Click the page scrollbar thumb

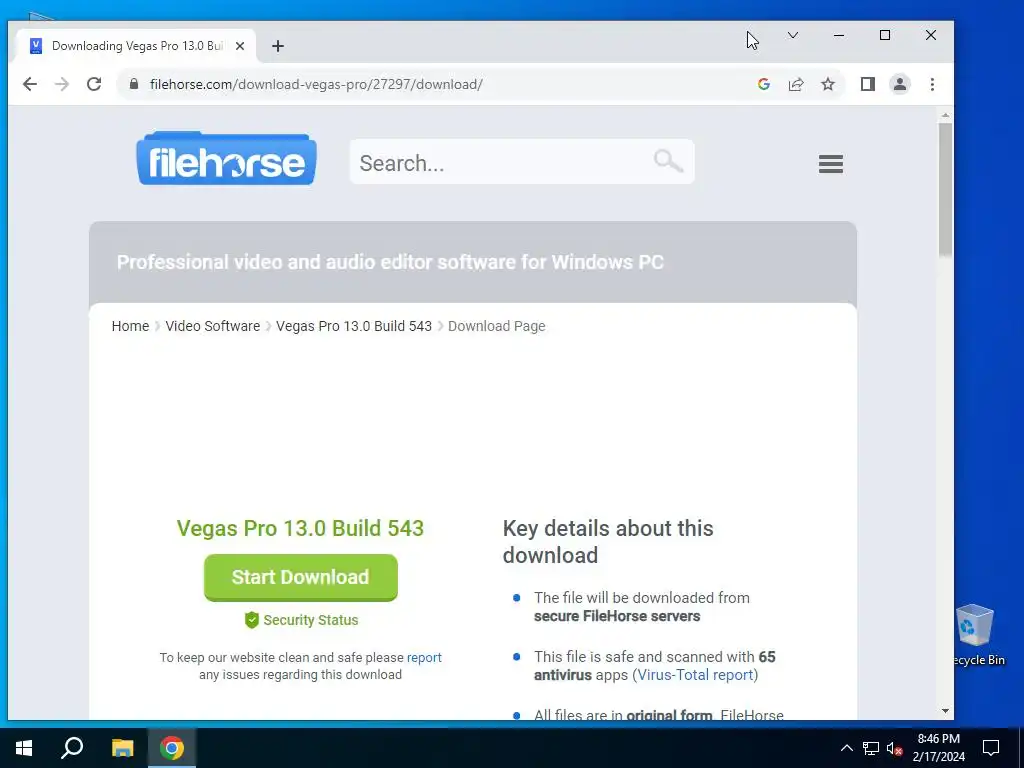pyautogui.click(x=945, y=189)
